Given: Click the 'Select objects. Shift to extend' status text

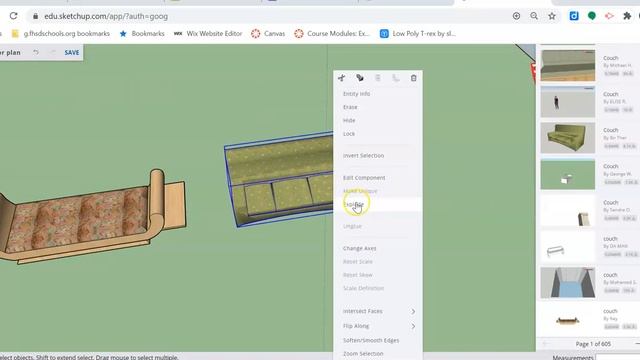Looking at the screenshot, I should [89, 357].
